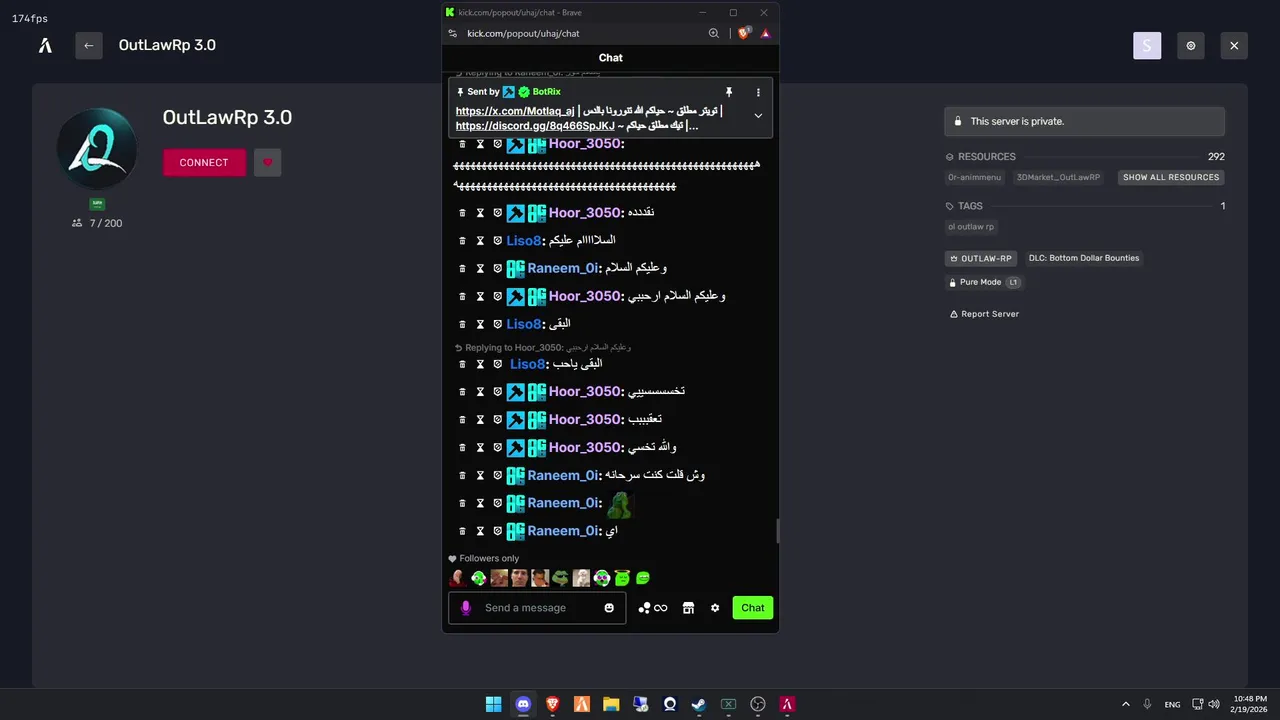Ban Hoor_3050 via shield on "نقددده" row
1280x720 pixels.
(x=497, y=212)
